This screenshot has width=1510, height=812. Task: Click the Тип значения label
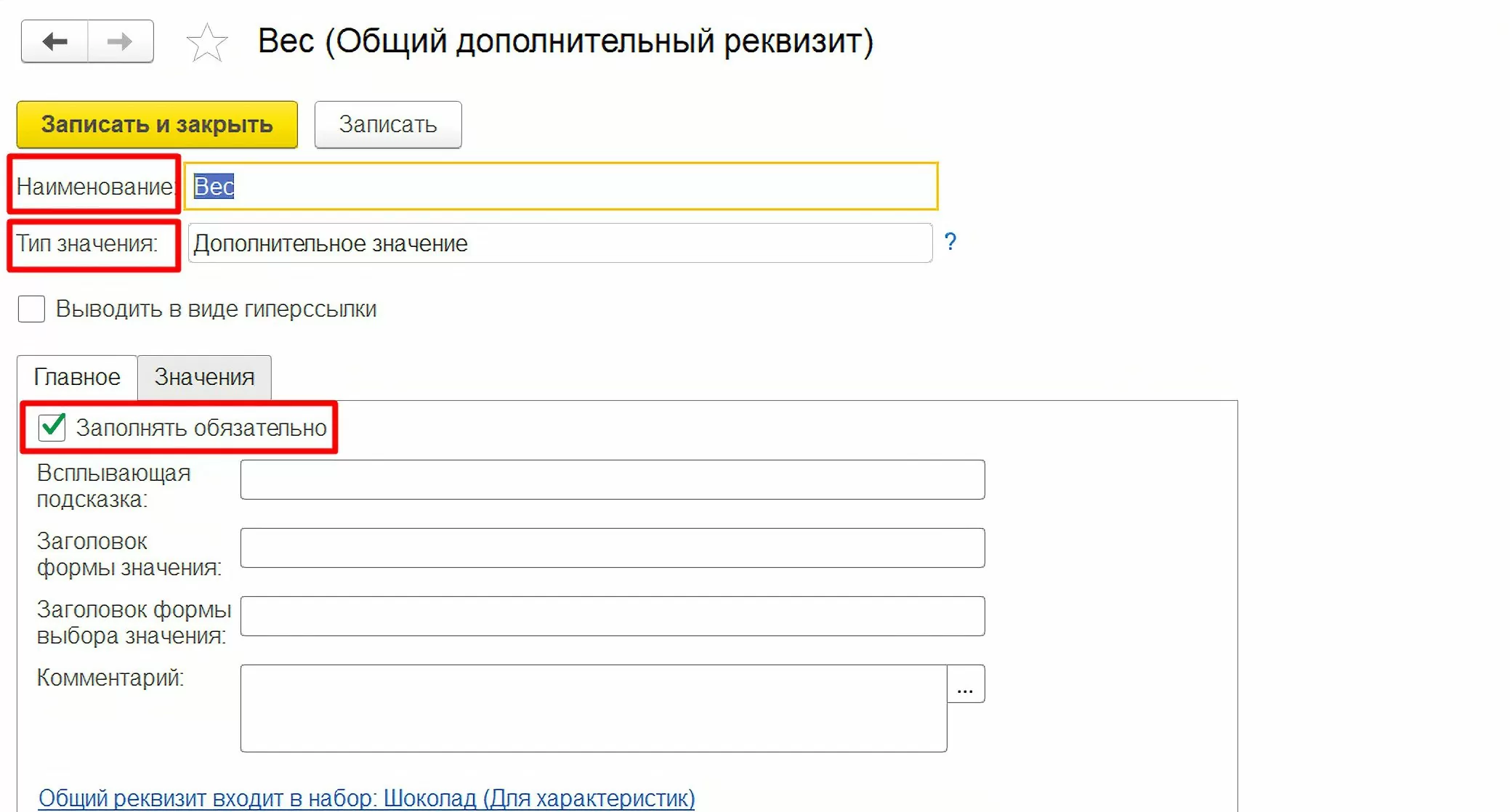pos(87,243)
